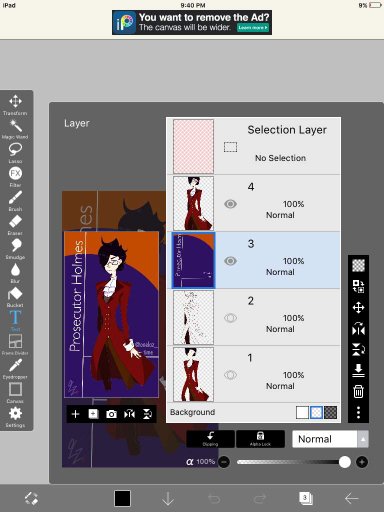Toggle visibility of layer 1
The width and height of the screenshot is (384, 512).
coord(230,375)
